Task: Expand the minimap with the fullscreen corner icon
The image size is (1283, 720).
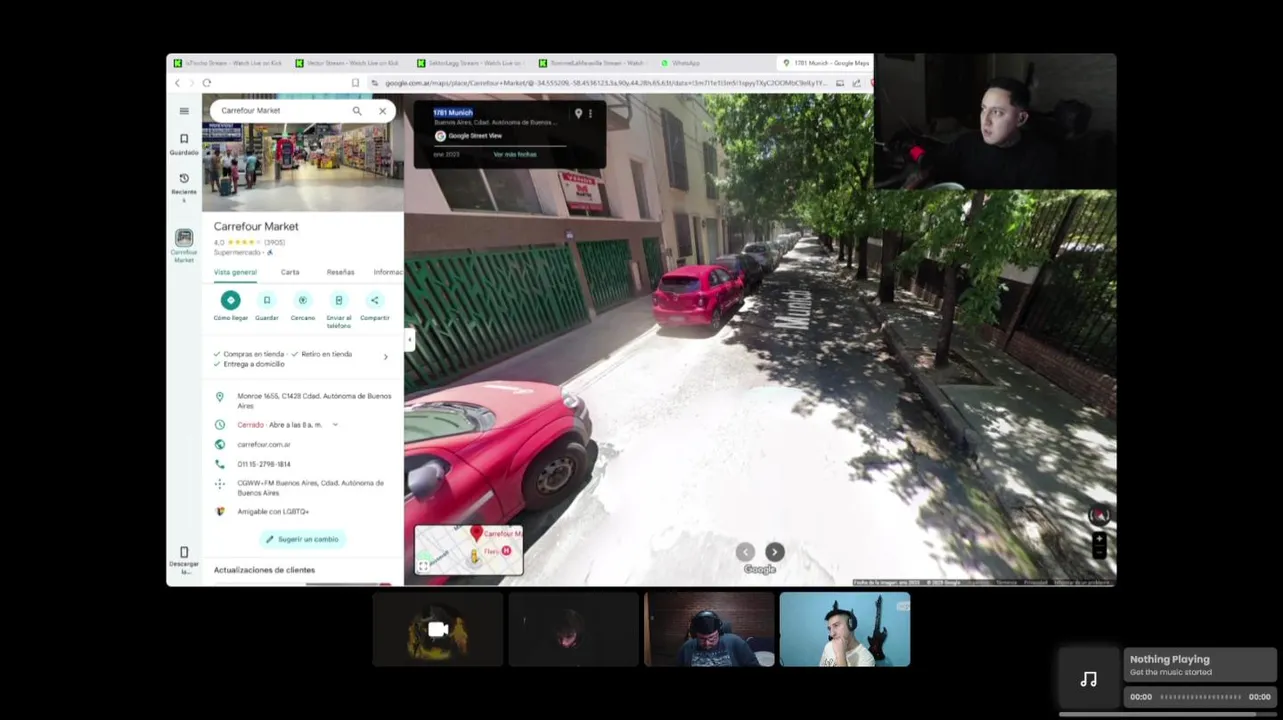Action: pos(424,566)
